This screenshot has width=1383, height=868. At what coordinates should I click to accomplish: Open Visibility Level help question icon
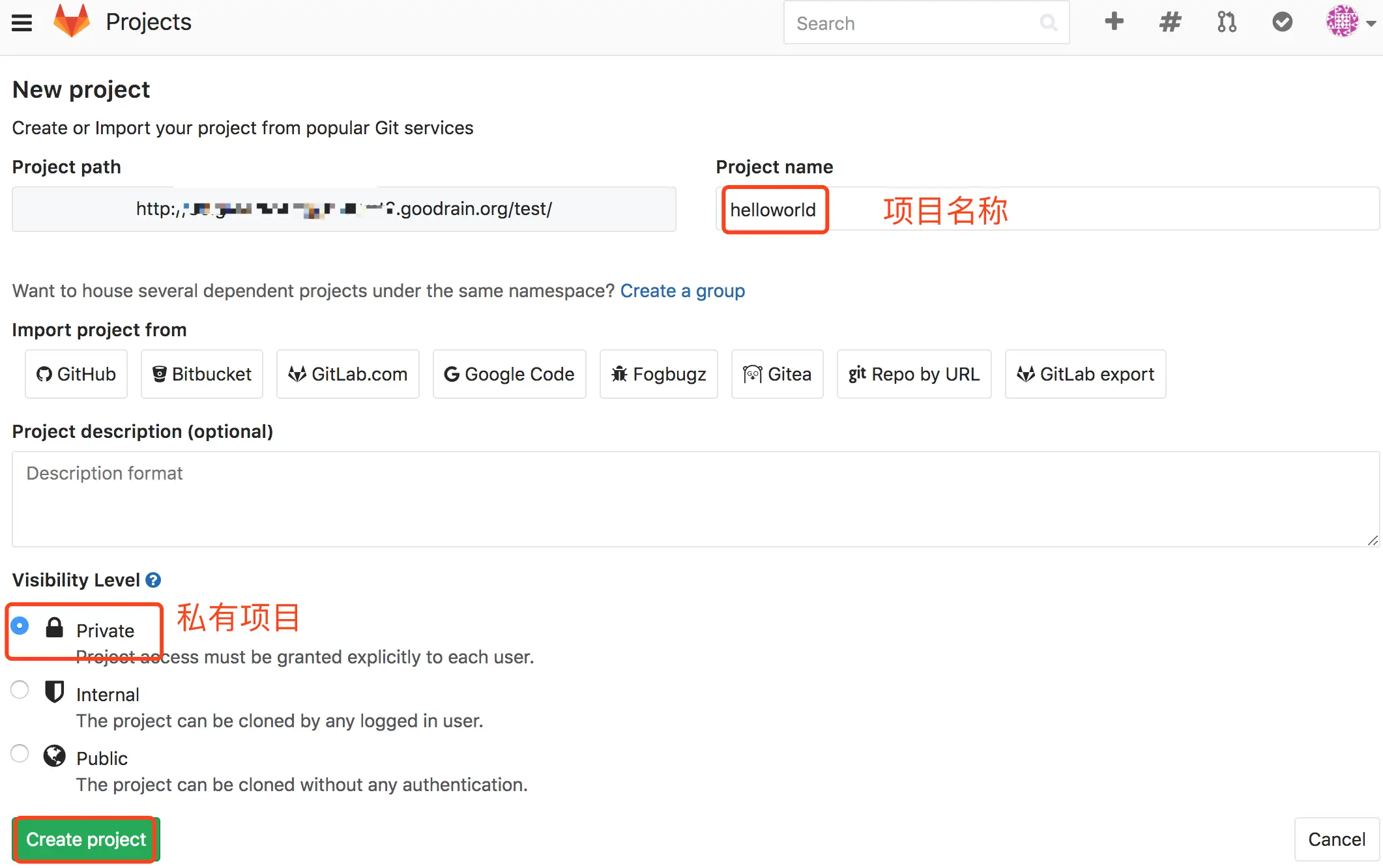pyautogui.click(x=153, y=580)
